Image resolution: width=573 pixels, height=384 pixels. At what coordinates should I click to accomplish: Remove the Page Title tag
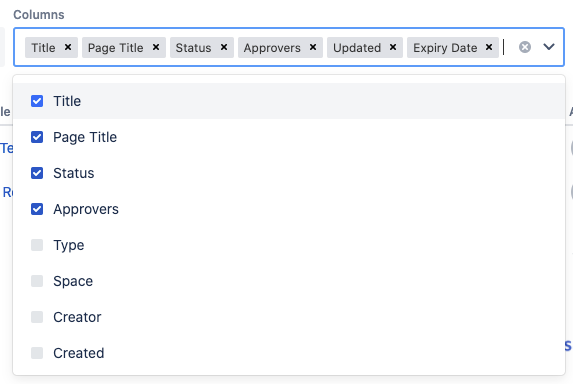156,47
